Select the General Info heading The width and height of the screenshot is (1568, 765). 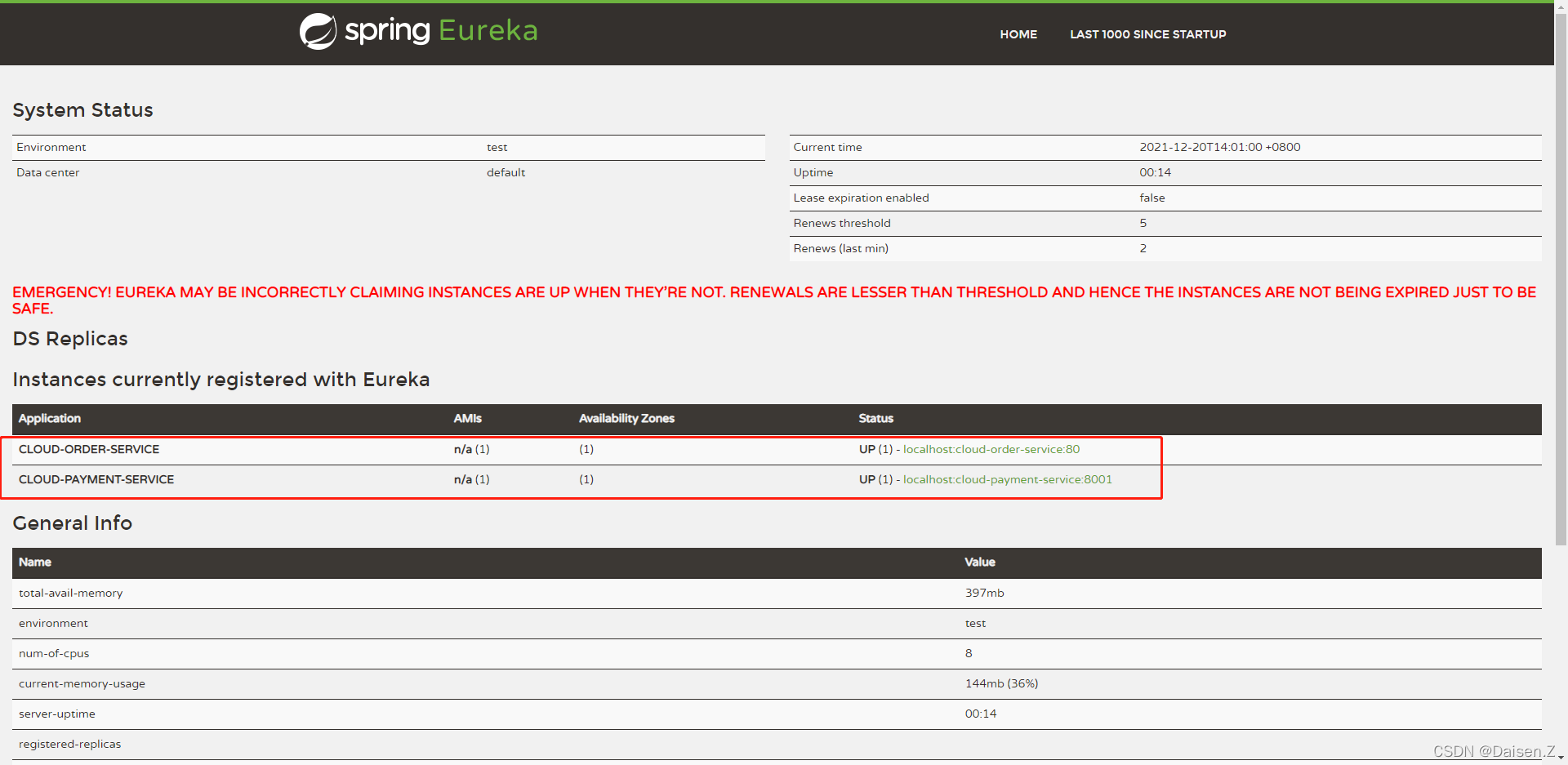pyautogui.click(x=72, y=523)
